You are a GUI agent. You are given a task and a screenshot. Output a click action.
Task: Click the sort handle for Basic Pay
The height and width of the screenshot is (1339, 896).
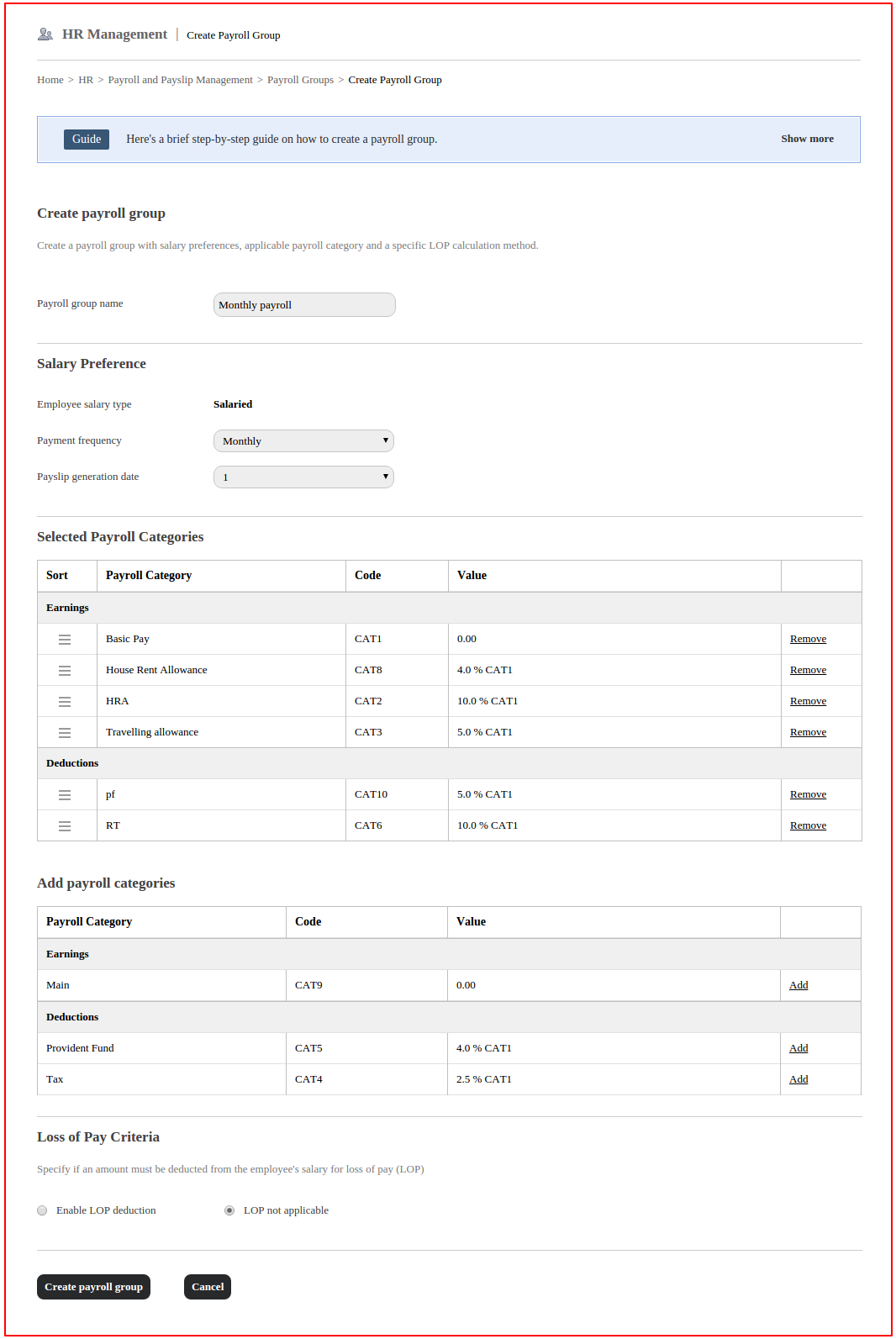[x=65, y=640]
